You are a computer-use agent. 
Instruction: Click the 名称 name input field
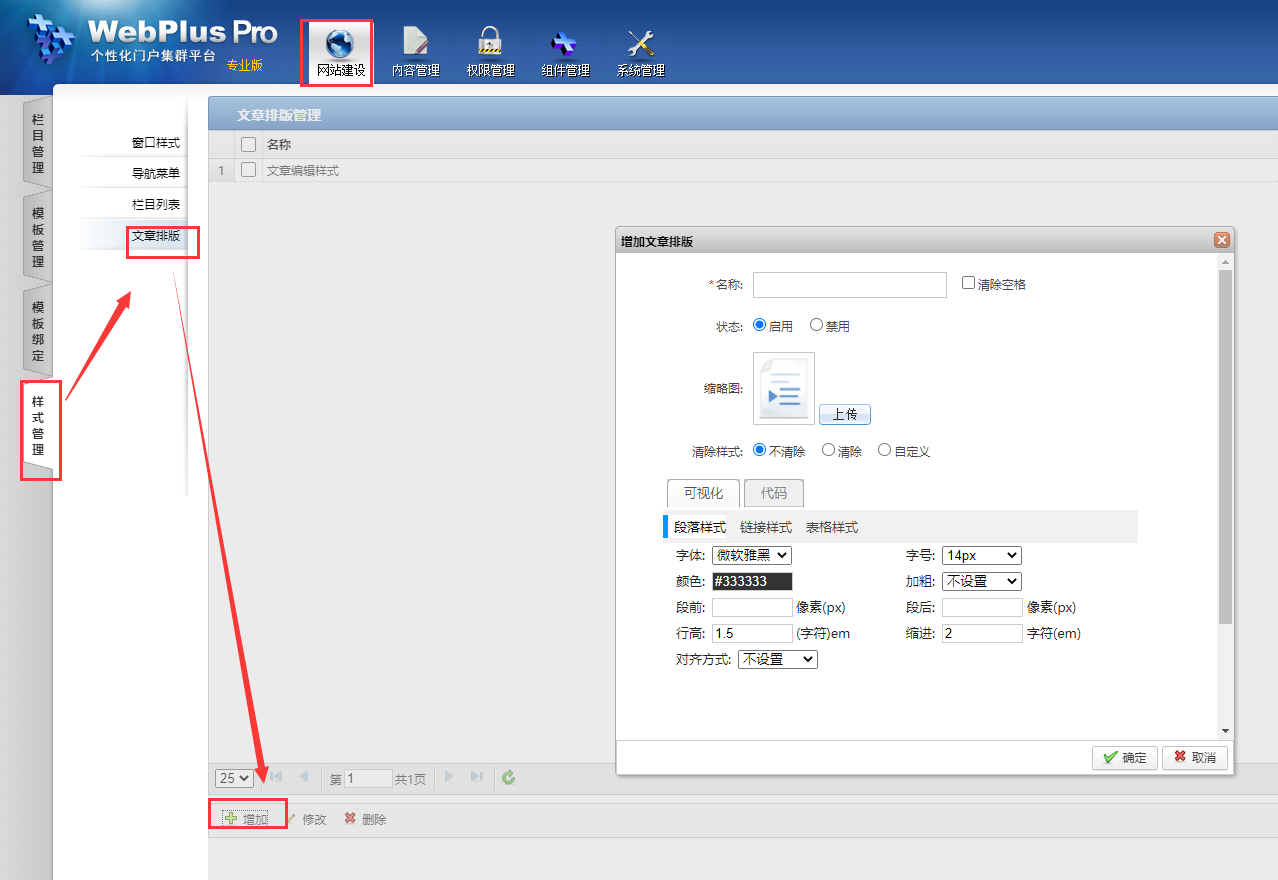click(849, 285)
